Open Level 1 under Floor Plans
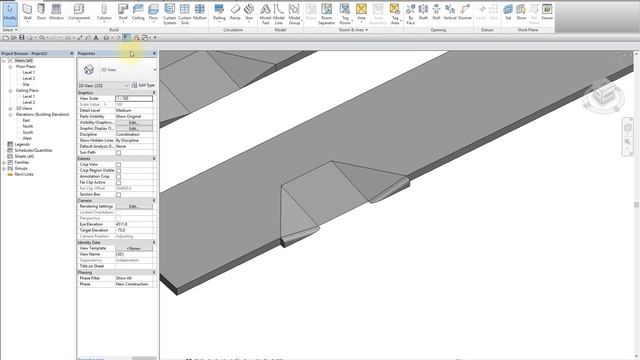640x360 pixels. point(29,72)
